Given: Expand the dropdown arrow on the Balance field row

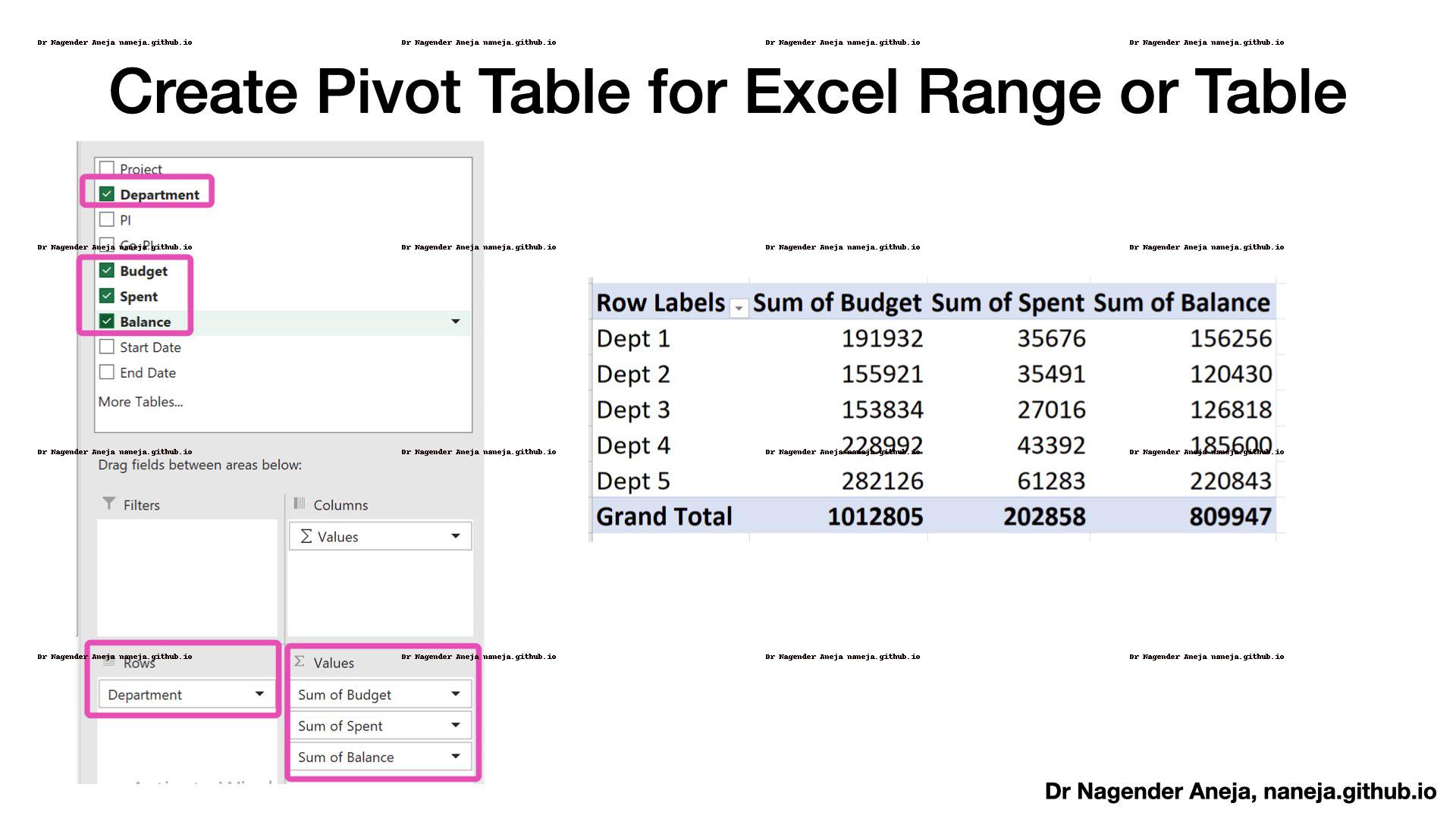Looking at the screenshot, I should click(x=456, y=322).
